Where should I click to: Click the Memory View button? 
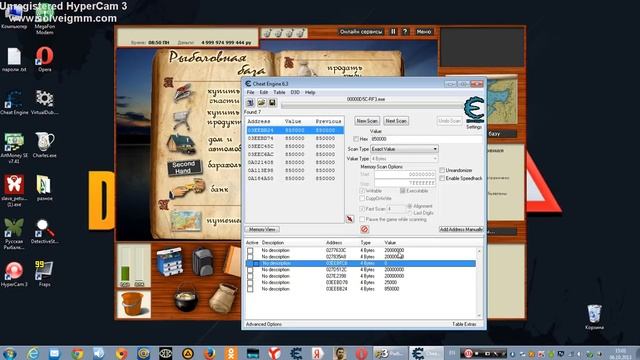[262, 229]
